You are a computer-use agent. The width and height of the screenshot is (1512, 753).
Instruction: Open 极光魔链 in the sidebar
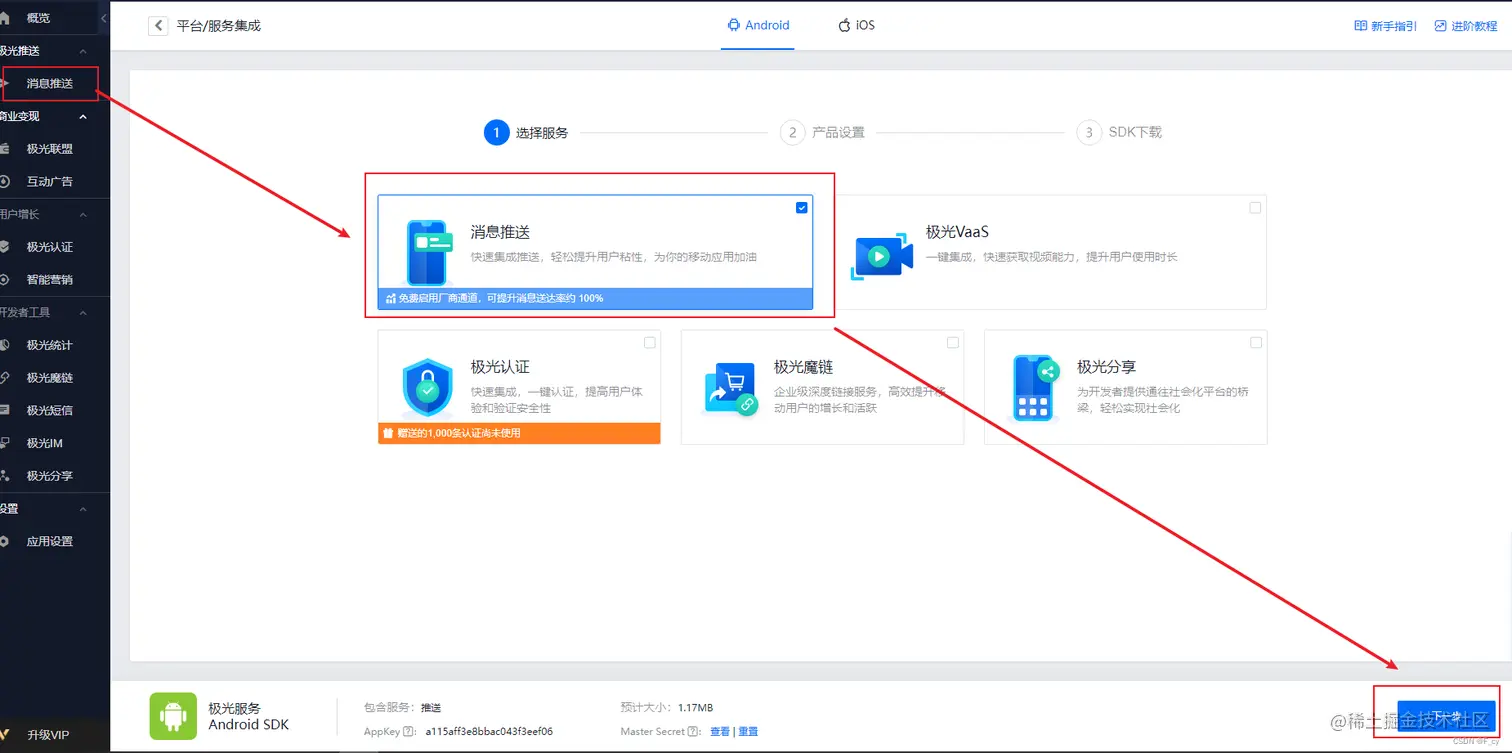(50, 378)
